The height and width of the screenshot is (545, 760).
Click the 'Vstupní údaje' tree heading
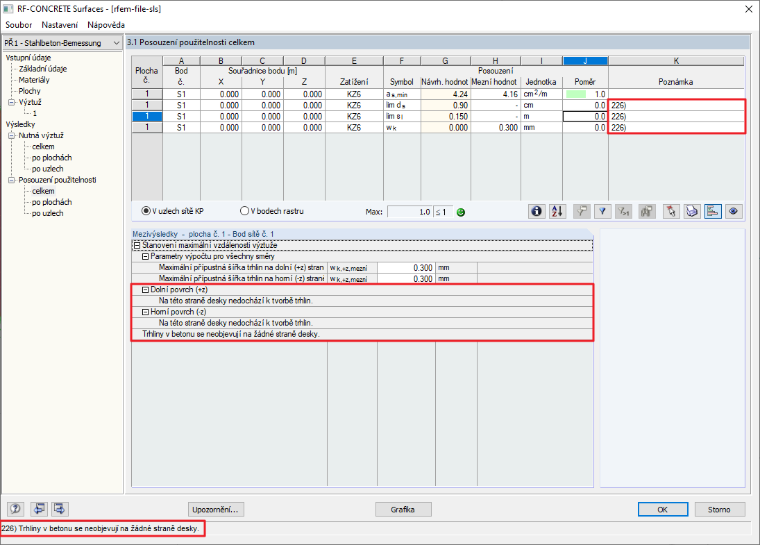point(28,58)
